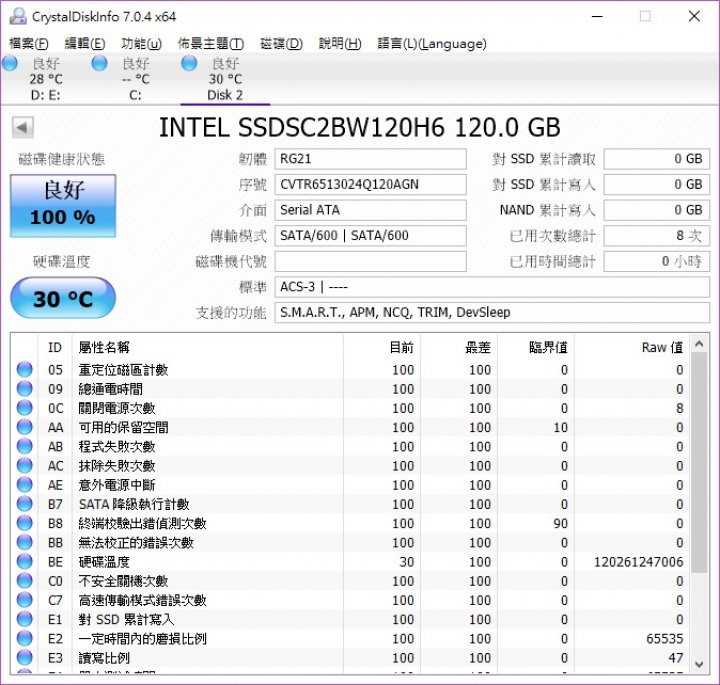
Task: Click status orb for attribute 05
Action: 25,370
